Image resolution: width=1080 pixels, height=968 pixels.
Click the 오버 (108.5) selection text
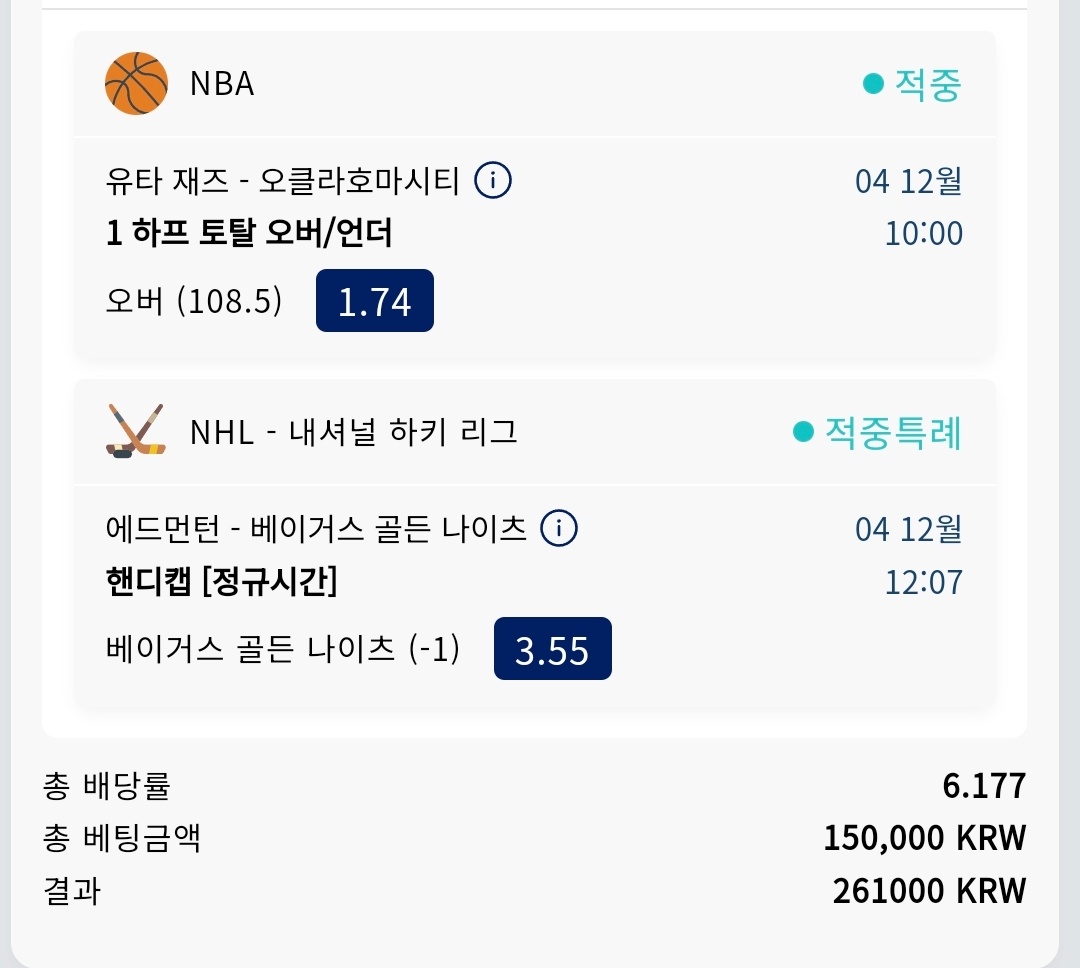point(194,301)
